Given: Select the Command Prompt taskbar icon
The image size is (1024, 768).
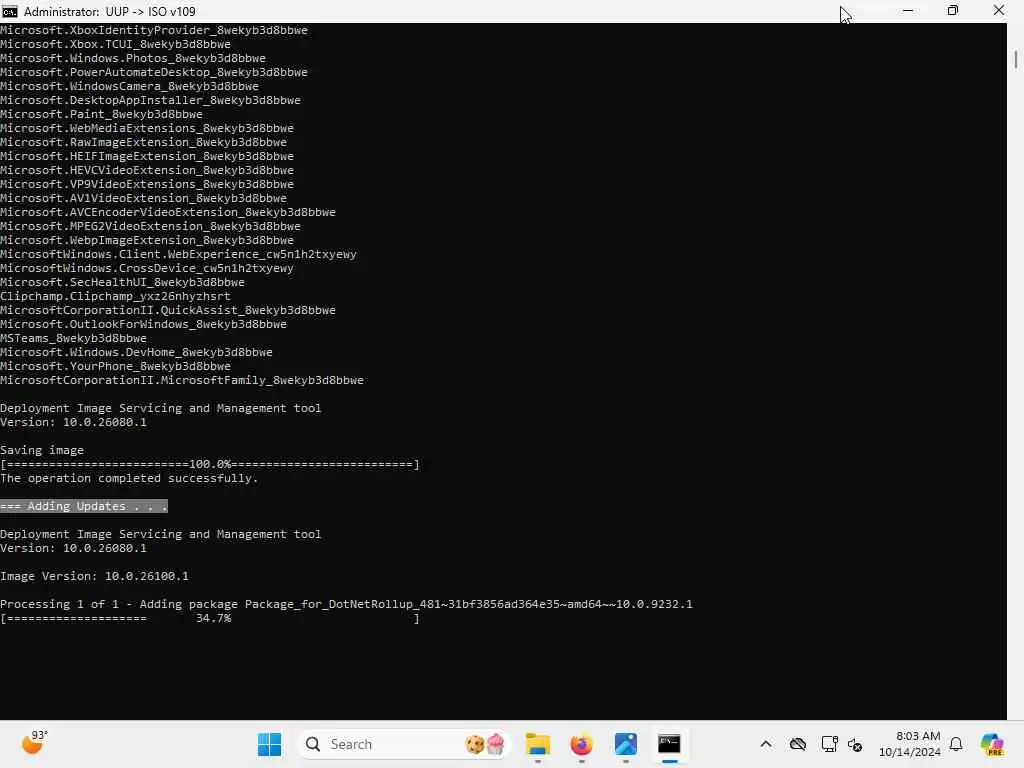Looking at the screenshot, I should (669, 744).
